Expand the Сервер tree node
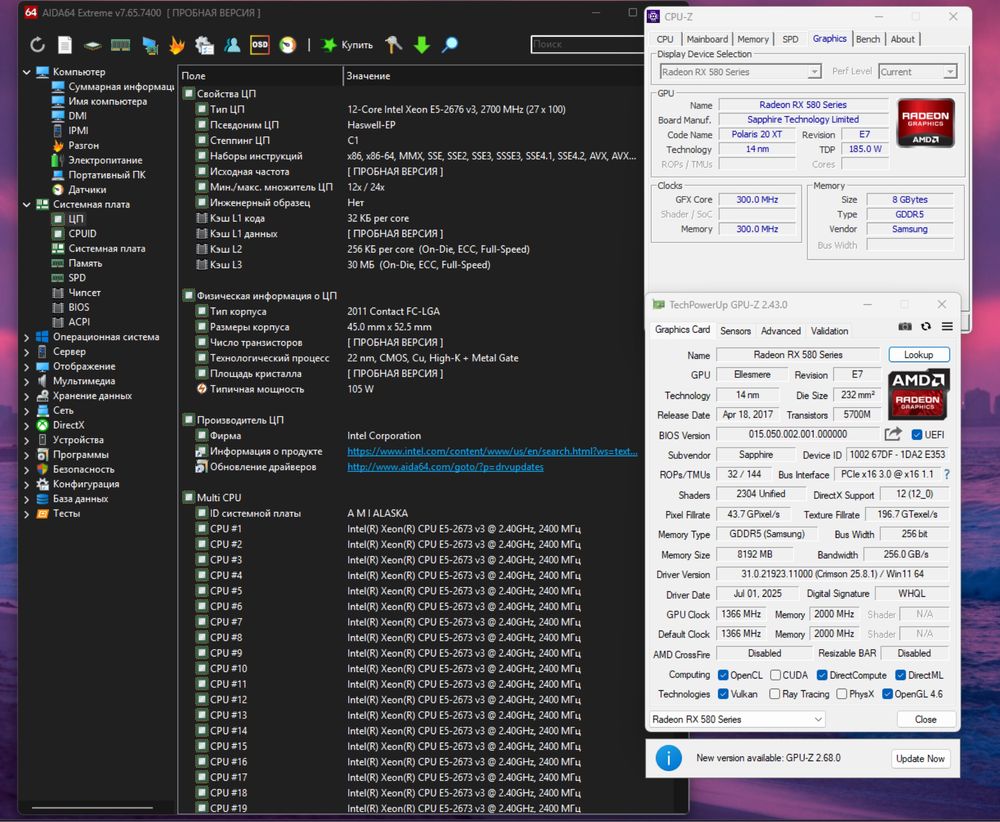 tap(27, 352)
